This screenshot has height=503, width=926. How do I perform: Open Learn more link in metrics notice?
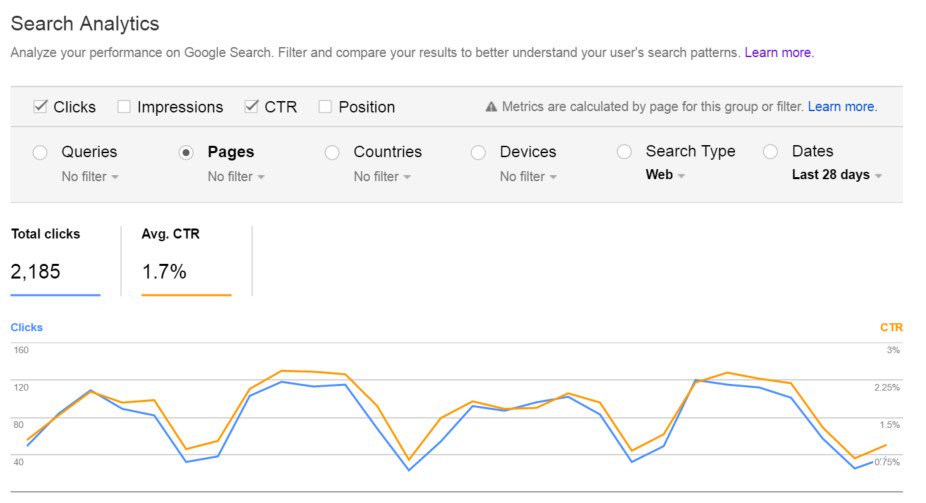tap(842, 107)
